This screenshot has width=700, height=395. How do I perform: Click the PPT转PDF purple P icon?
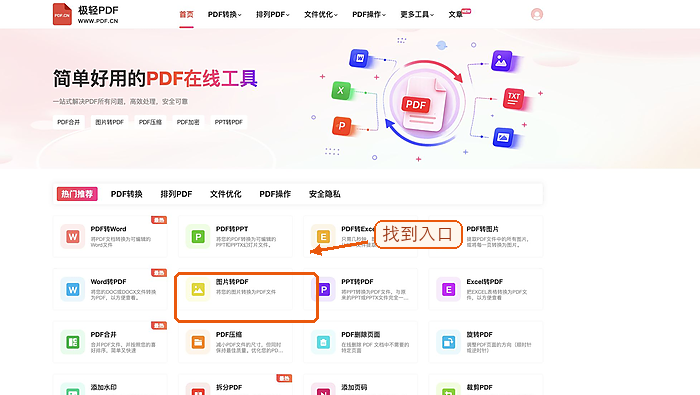(x=324, y=290)
